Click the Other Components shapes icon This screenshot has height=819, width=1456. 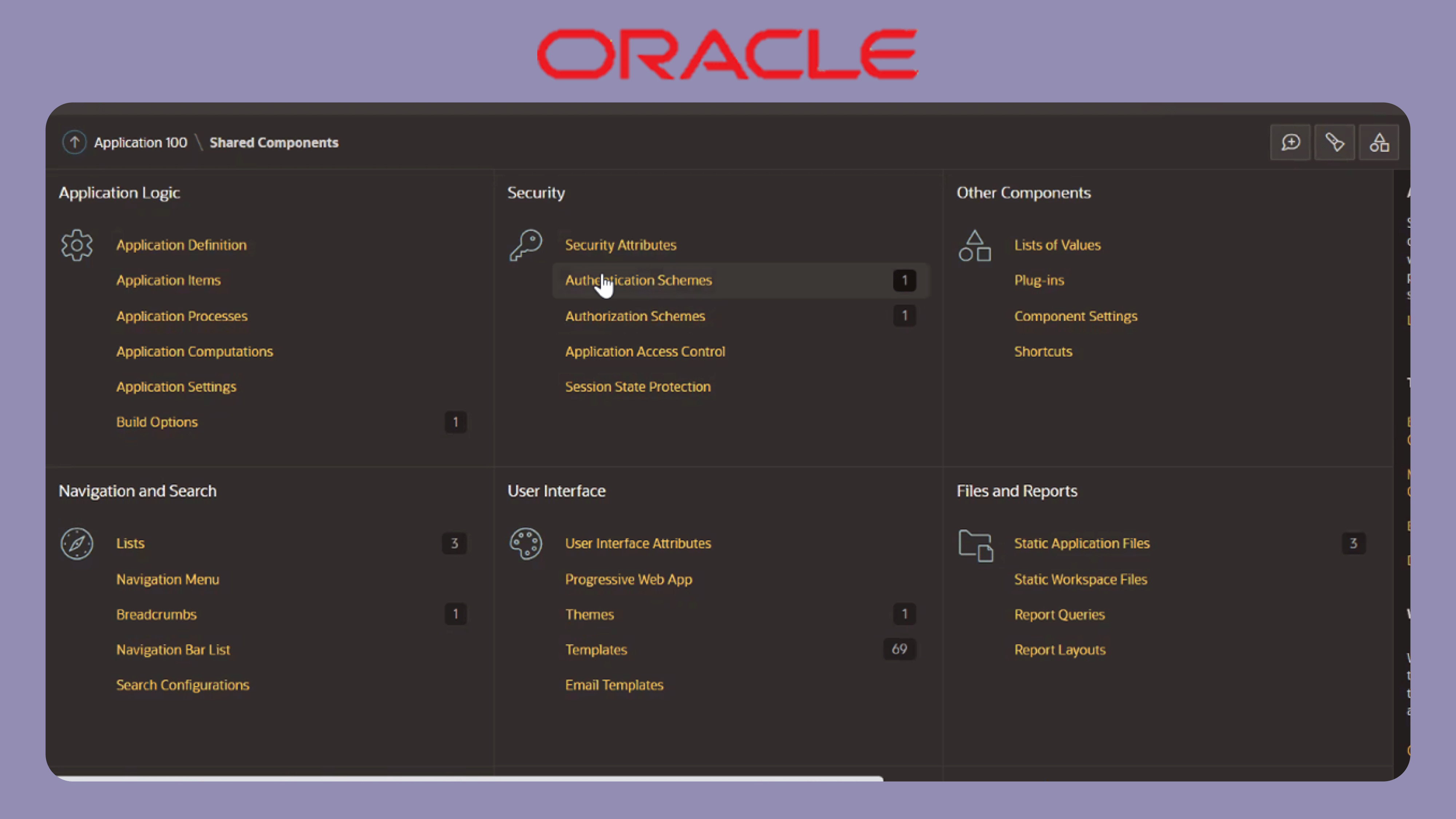974,246
